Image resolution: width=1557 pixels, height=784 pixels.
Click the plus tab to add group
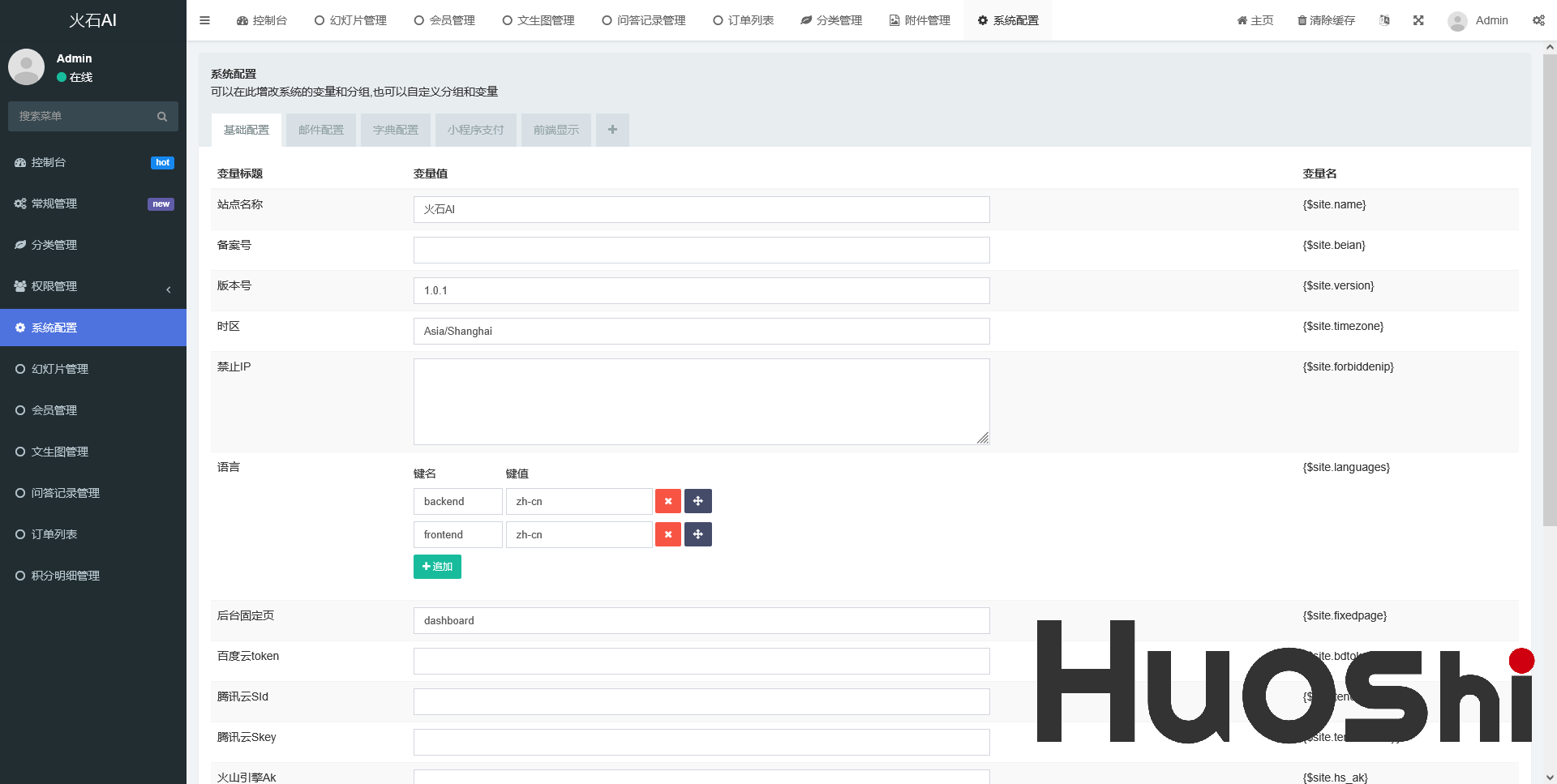pos(612,130)
